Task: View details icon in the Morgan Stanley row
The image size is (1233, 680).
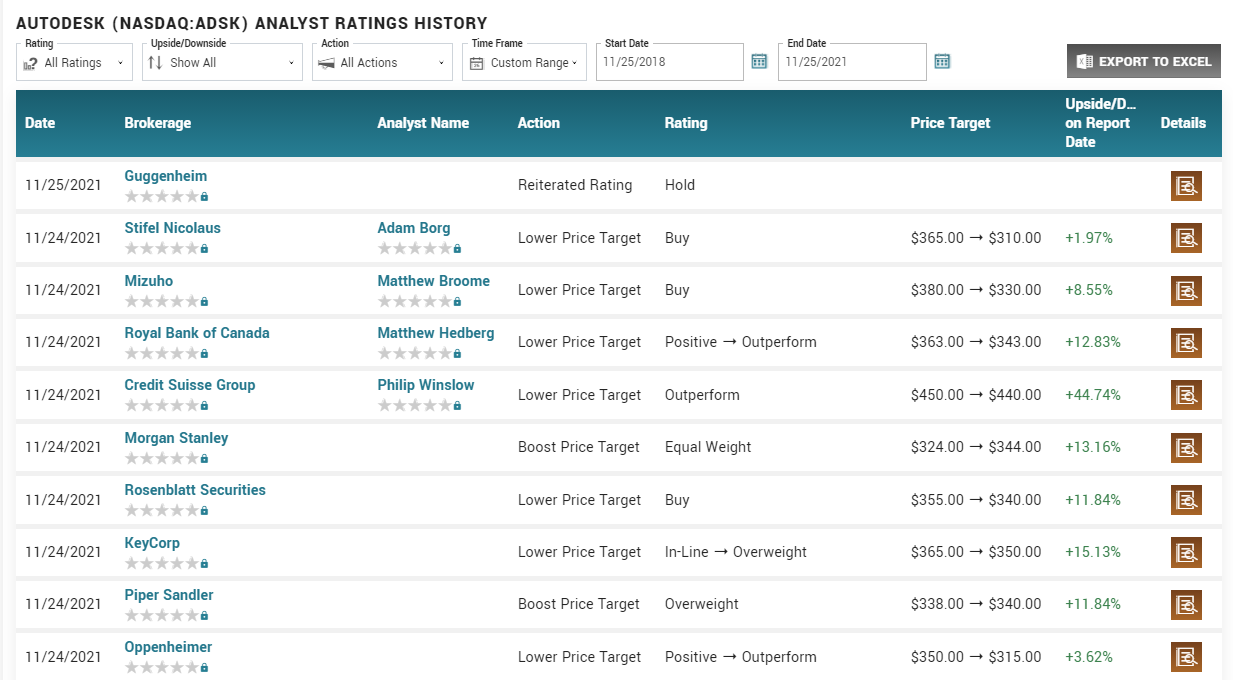Action: pos(1186,448)
